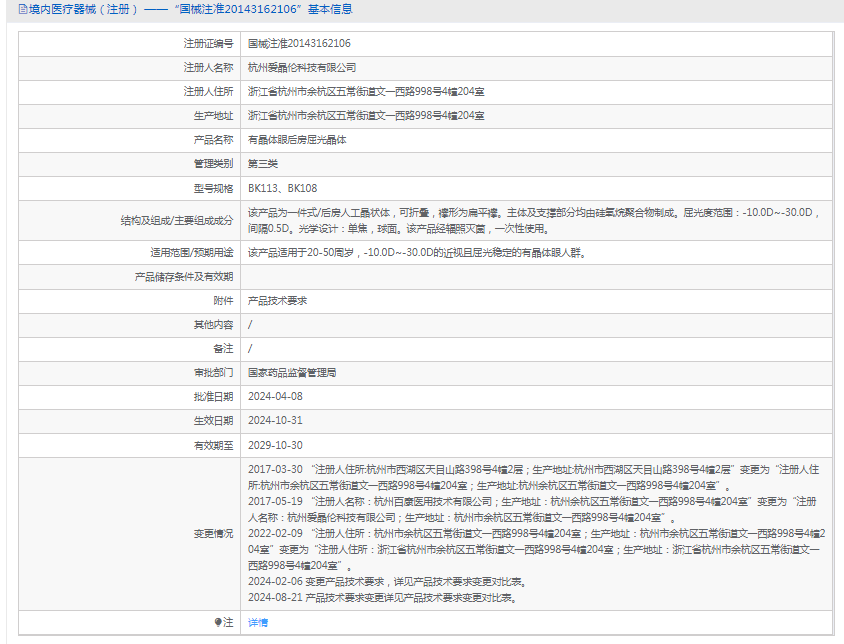Click the 2024-08-21 change record line
Viewport: 844px width, 644px height.
382,598
